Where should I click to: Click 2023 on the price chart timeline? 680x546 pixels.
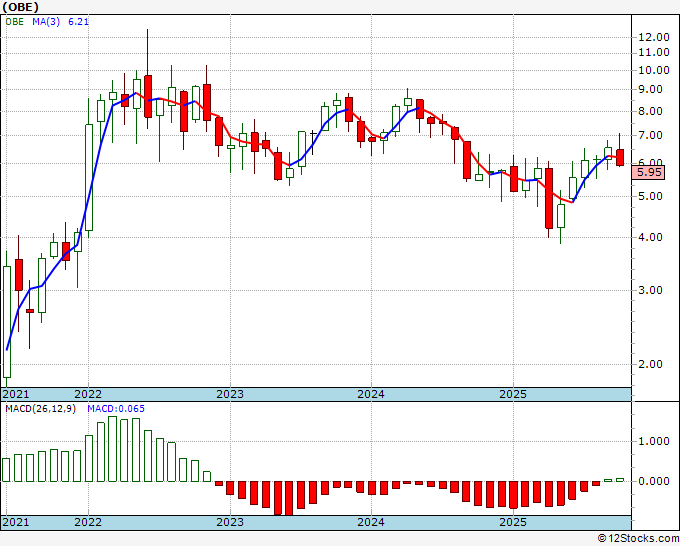[x=230, y=394]
